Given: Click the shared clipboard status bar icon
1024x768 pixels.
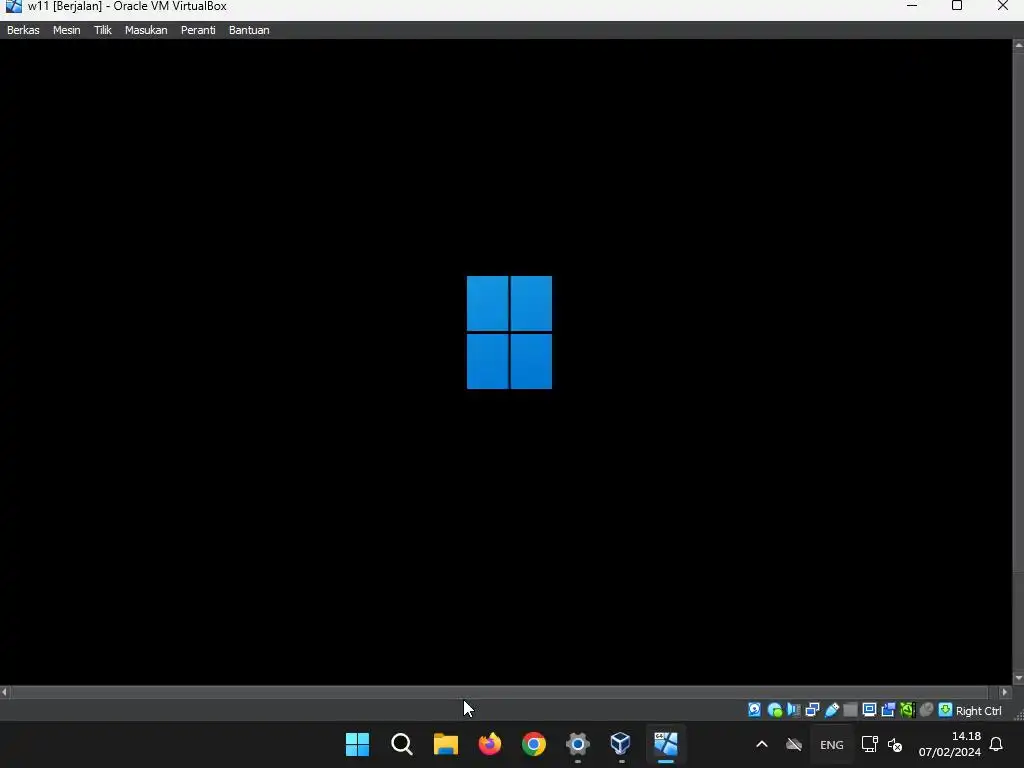Looking at the screenshot, I should pos(888,710).
